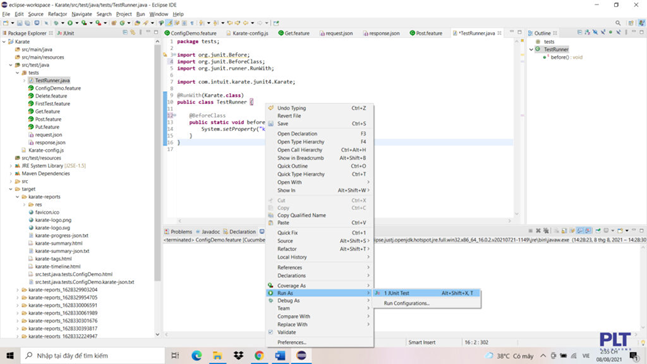Click the Coverage toolbar icon
The width and height of the screenshot is (647, 364).
coord(84,23)
